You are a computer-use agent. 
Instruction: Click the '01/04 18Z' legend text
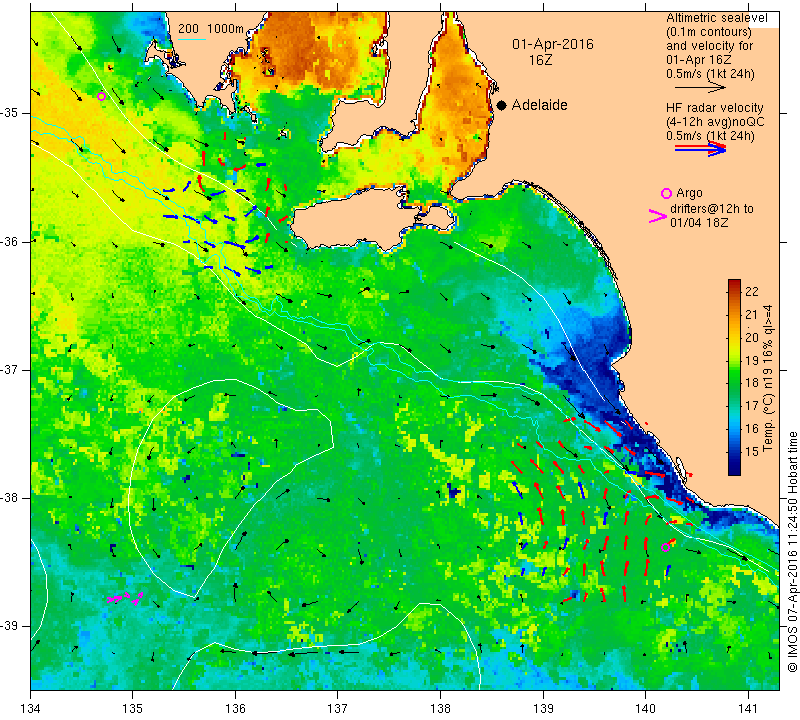[x=699, y=223]
